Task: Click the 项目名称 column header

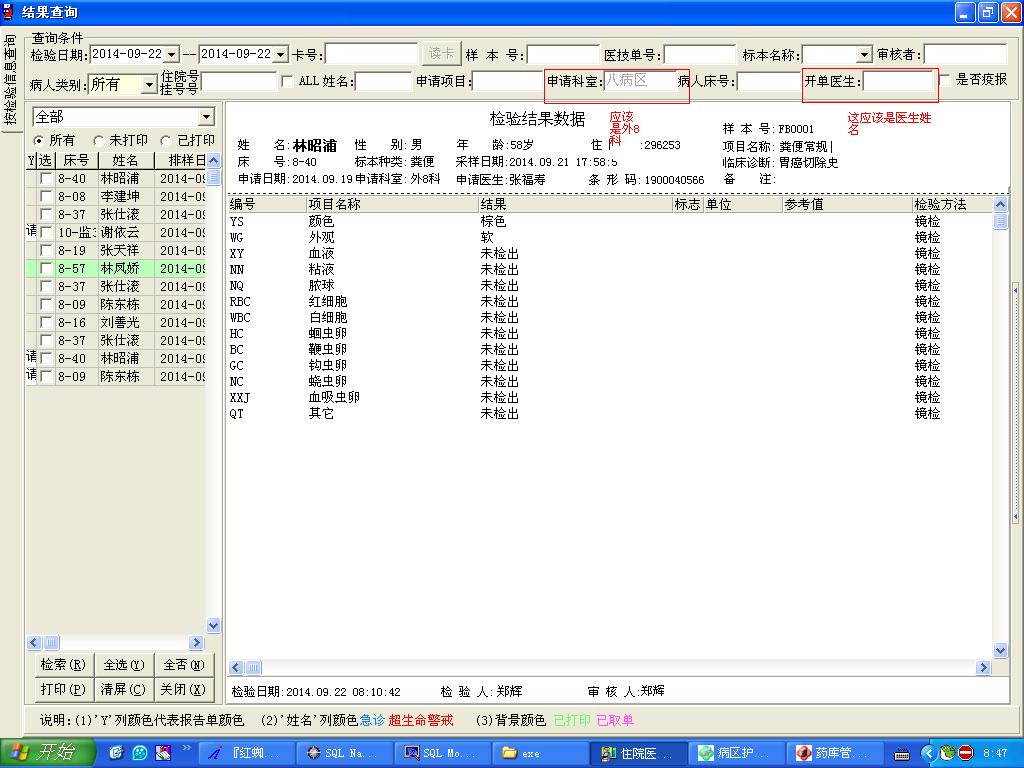Action: (392, 204)
